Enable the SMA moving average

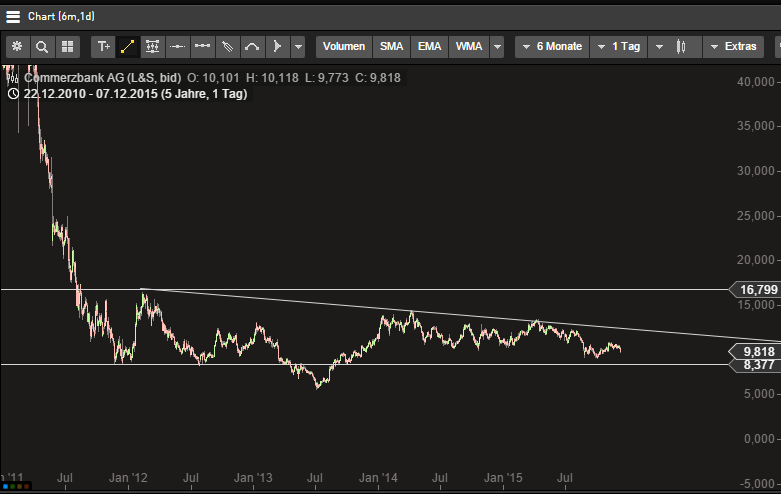[391, 47]
